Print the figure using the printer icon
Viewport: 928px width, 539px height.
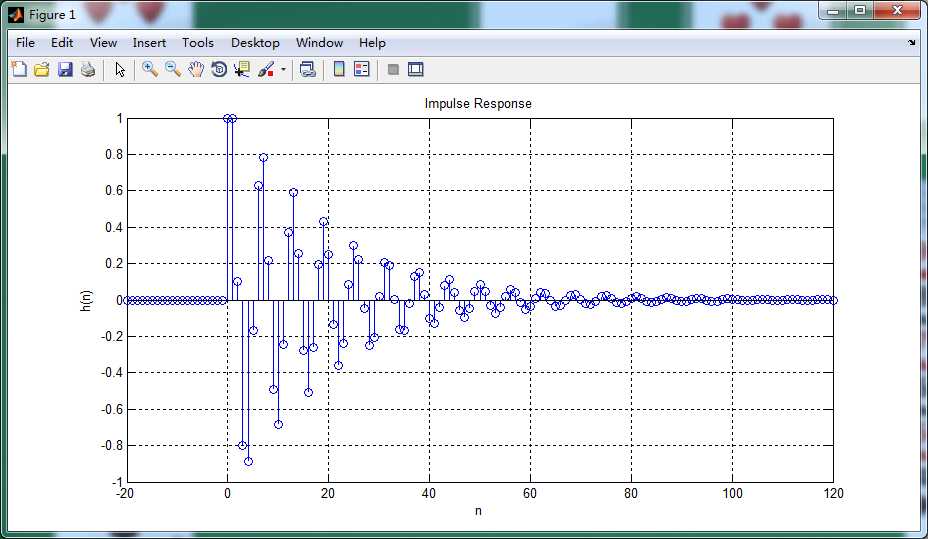88,69
